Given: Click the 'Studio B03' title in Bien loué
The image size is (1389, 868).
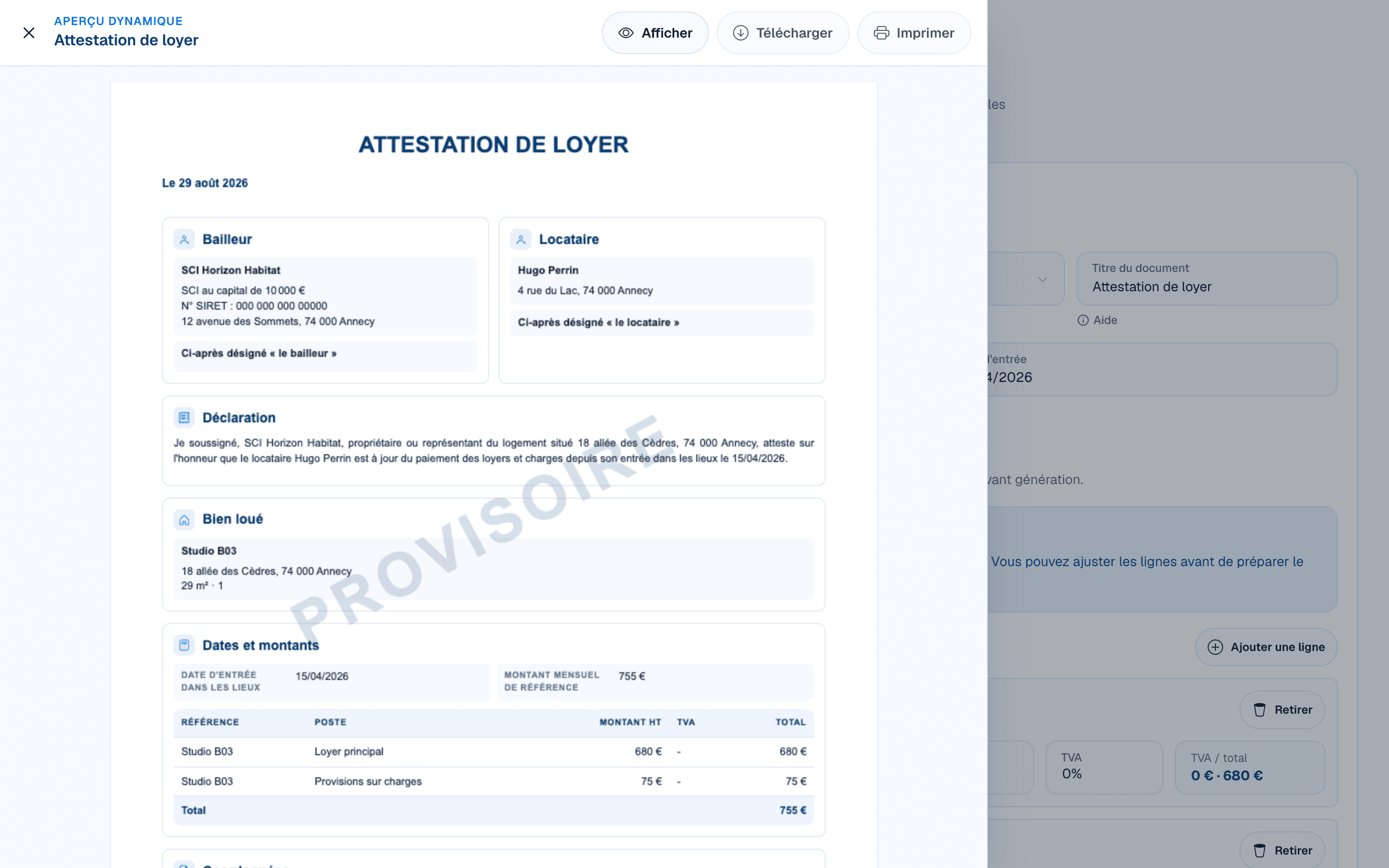Looking at the screenshot, I should pos(209,551).
